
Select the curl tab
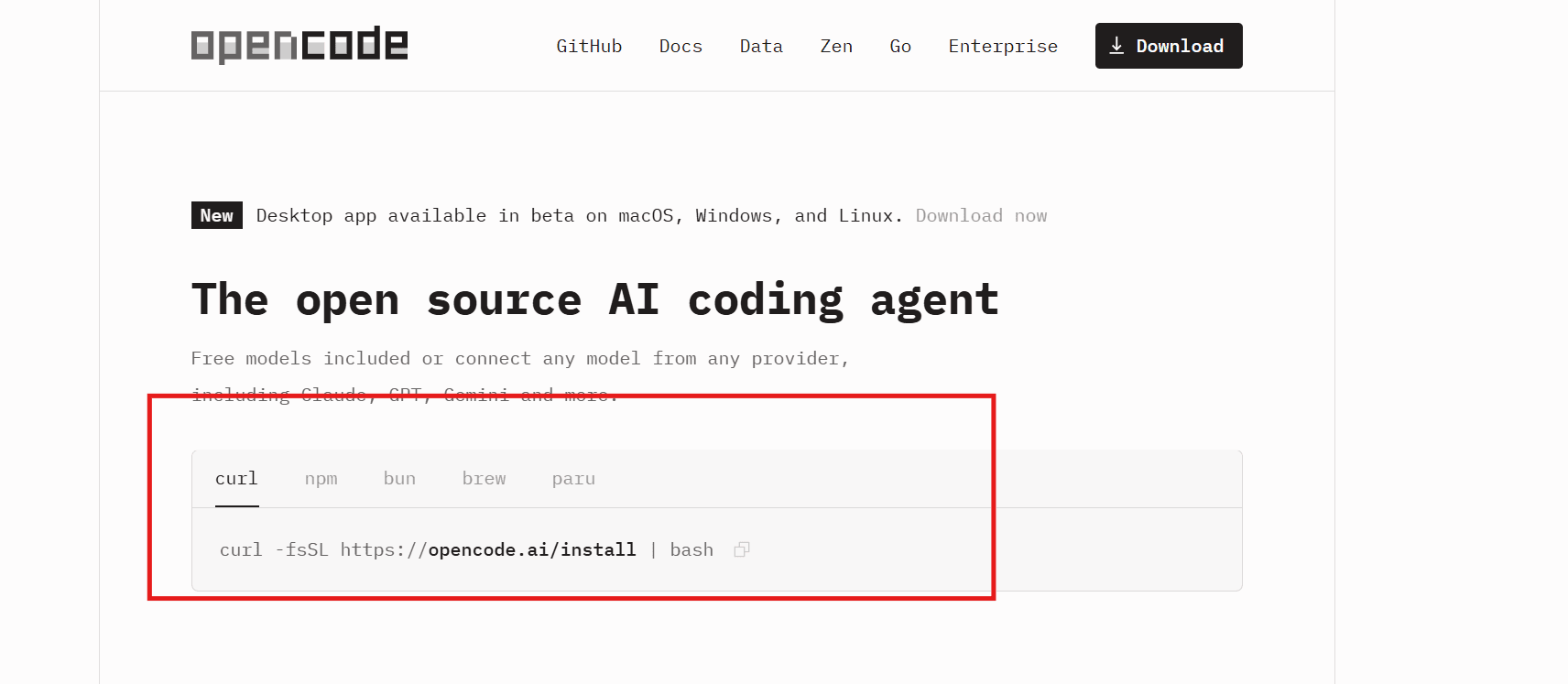tap(236, 479)
